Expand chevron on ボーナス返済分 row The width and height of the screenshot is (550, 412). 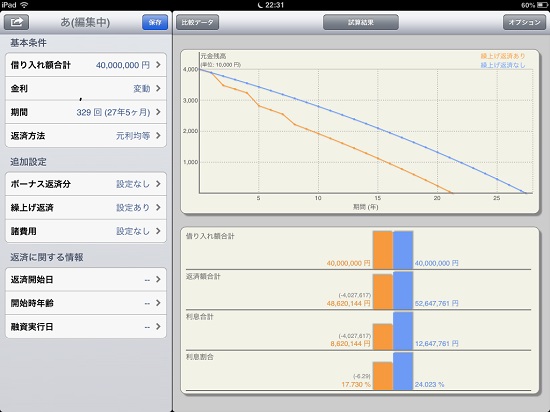(158, 184)
